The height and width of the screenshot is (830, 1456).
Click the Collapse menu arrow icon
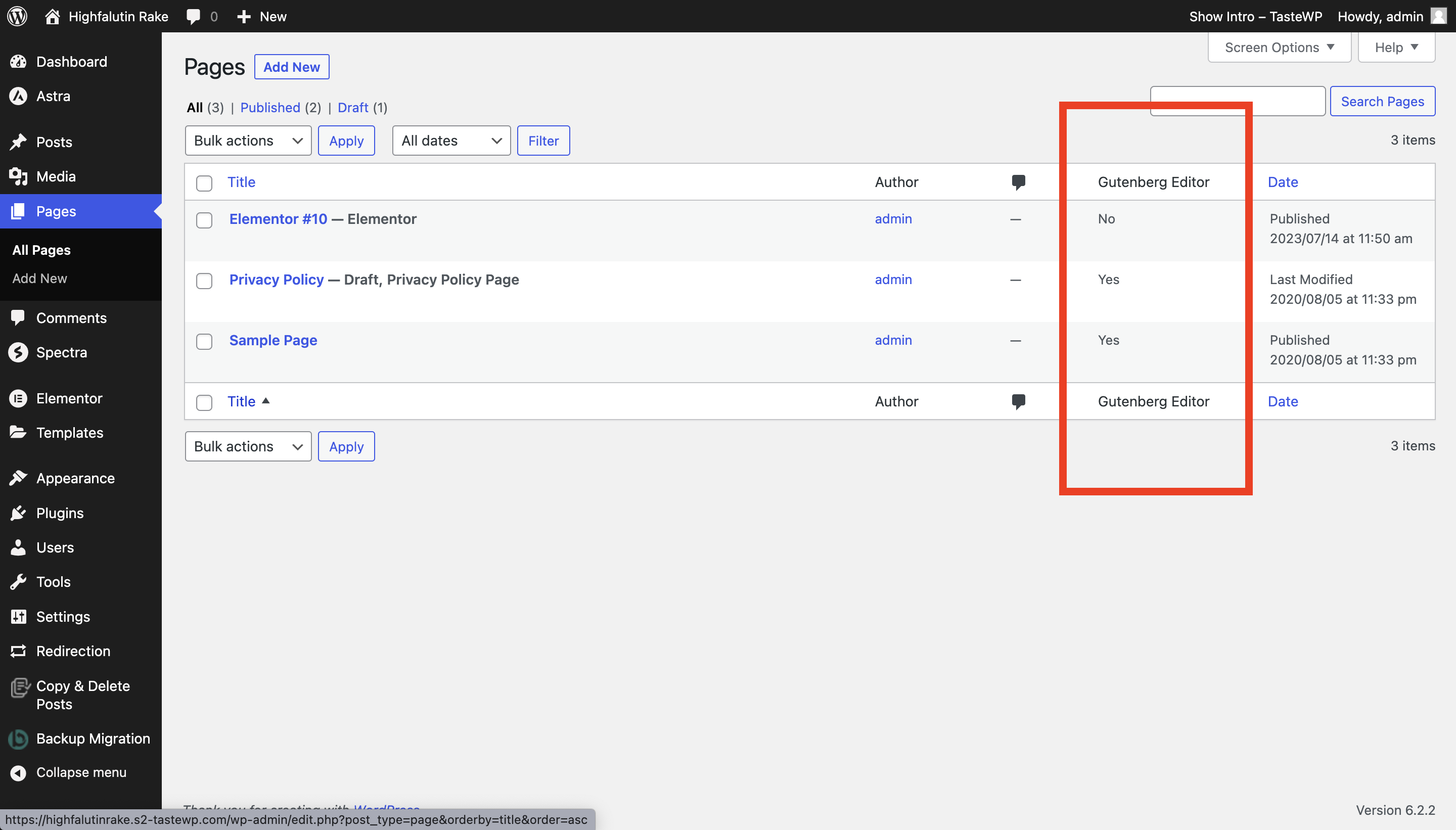[18, 772]
